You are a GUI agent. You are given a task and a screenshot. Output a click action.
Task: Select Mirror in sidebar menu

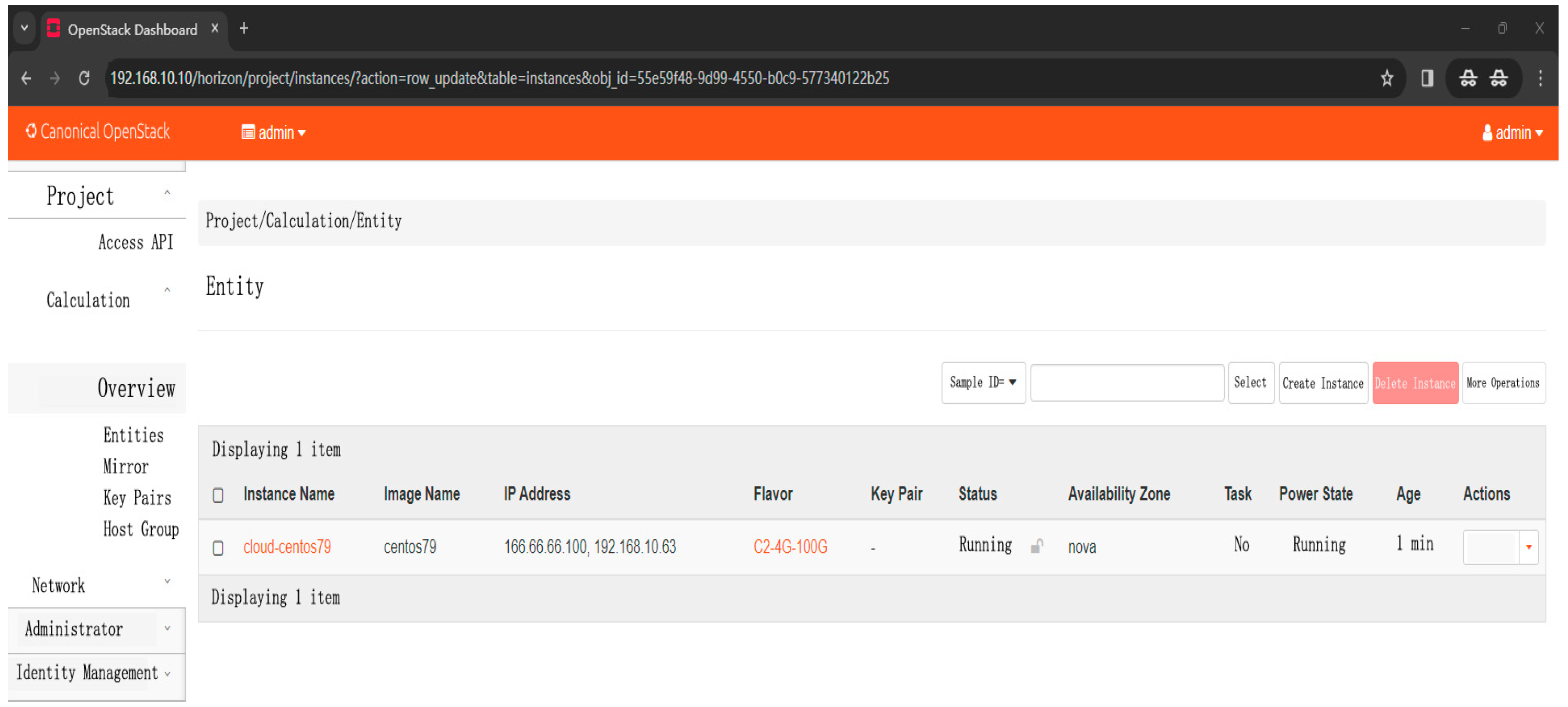click(126, 466)
